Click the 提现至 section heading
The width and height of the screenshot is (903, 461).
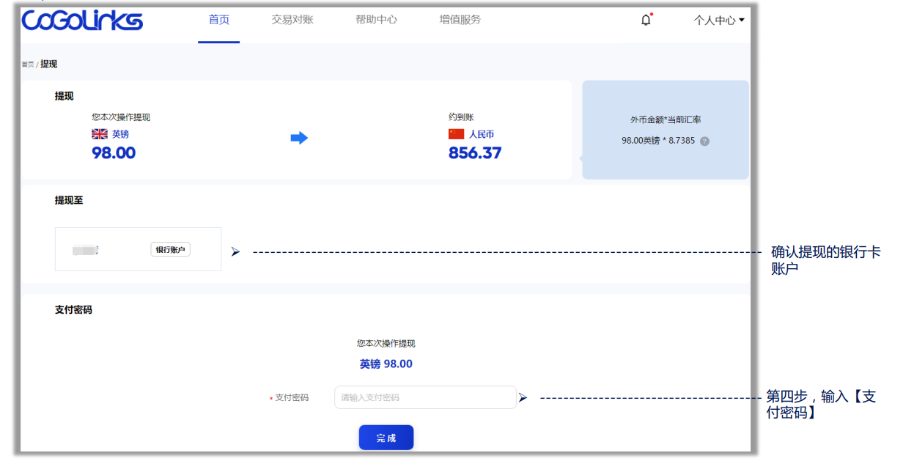69,201
